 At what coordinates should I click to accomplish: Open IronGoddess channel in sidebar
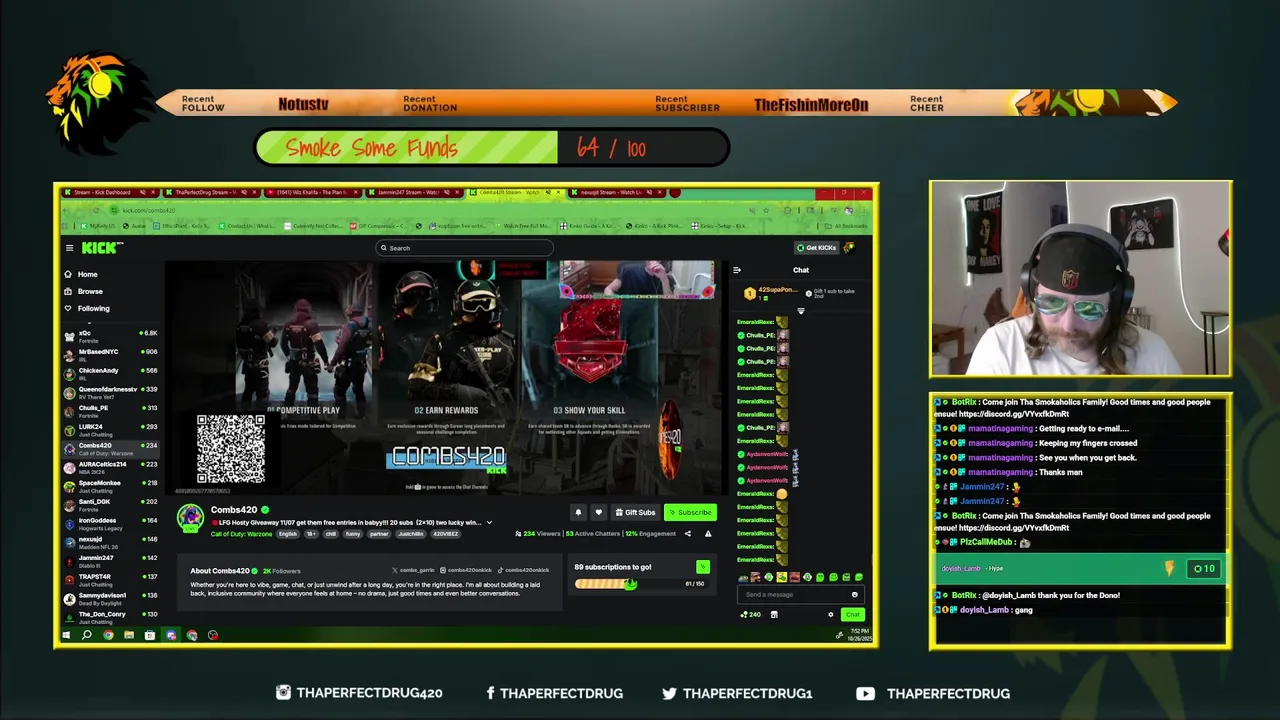[110, 524]
